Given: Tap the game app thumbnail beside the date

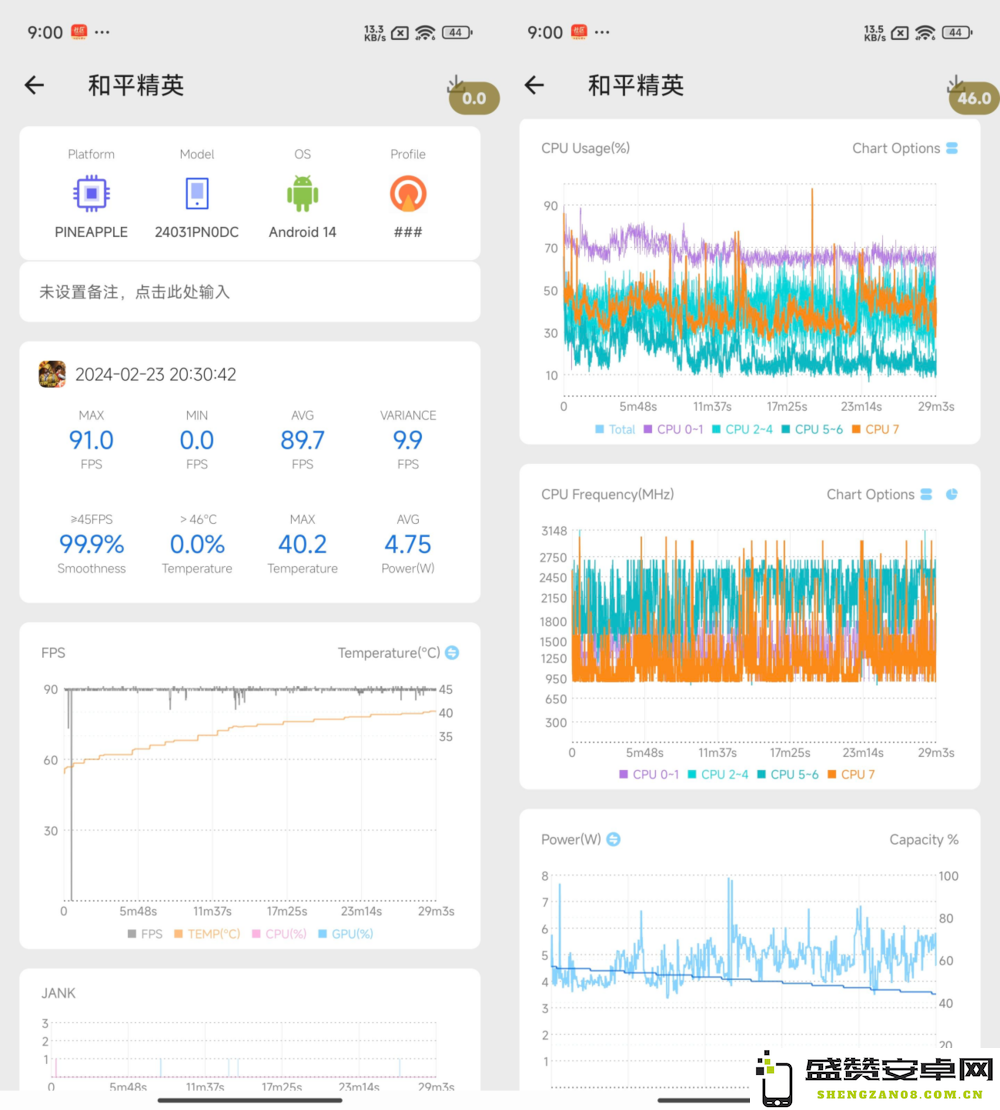Looking at the screenshot, I should coord(52,374).
